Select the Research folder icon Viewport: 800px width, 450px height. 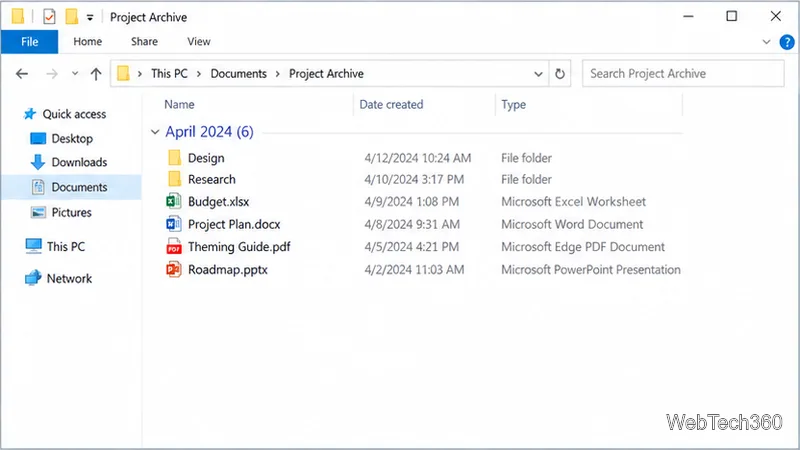coord(174,179)
